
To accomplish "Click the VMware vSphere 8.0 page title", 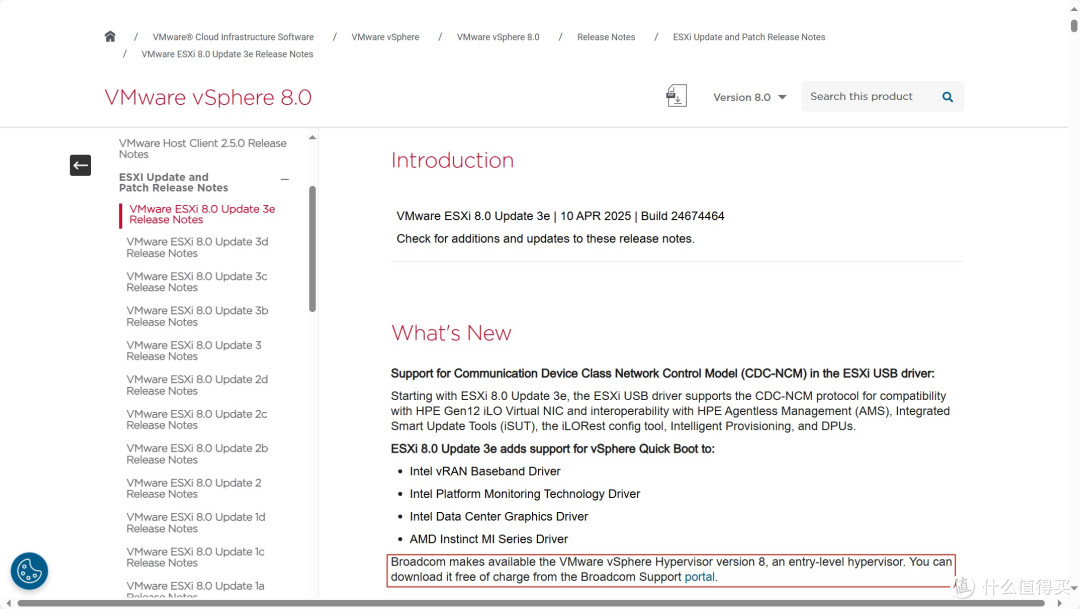I will [208, 97].
